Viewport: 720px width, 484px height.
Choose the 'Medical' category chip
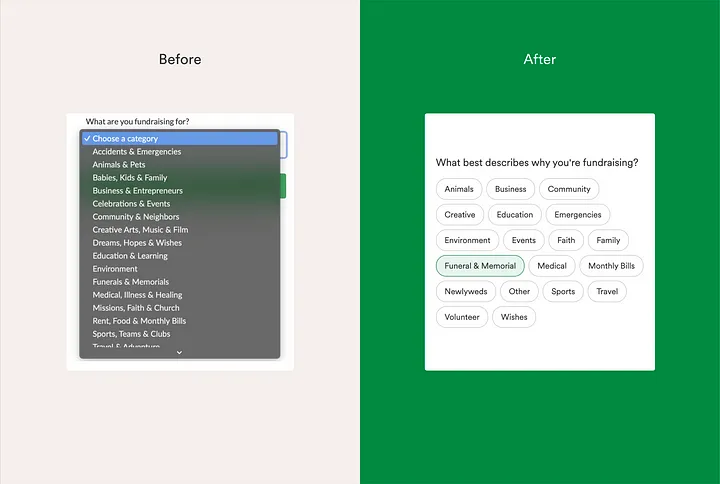552,266
